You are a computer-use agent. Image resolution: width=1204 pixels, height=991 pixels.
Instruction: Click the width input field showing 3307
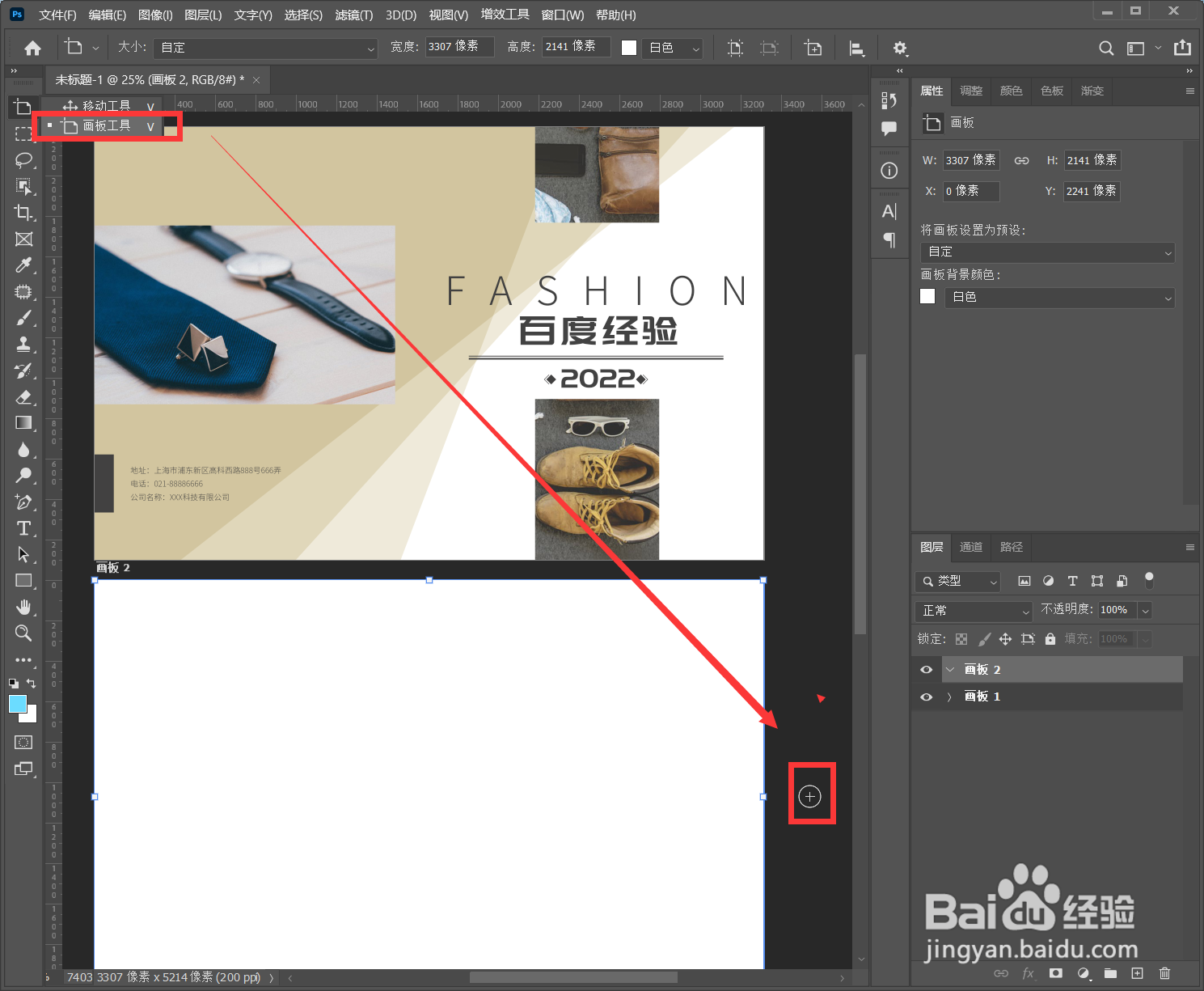tap(459, 46)
